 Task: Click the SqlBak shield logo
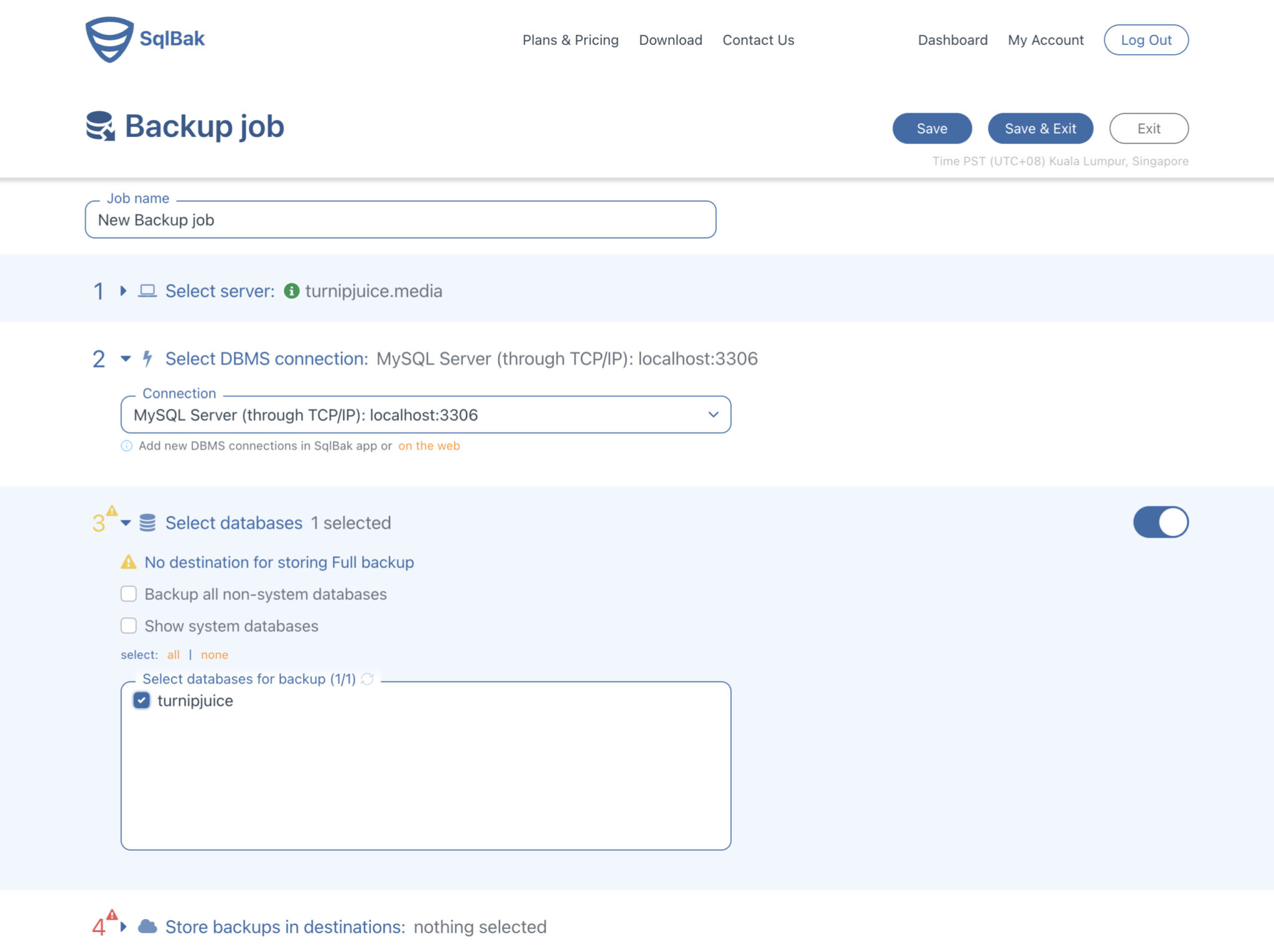(109, 39)
